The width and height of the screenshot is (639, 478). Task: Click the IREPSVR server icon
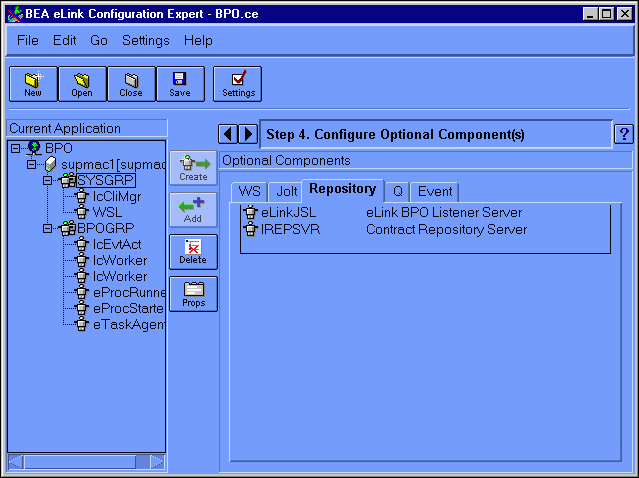point(250,229)
